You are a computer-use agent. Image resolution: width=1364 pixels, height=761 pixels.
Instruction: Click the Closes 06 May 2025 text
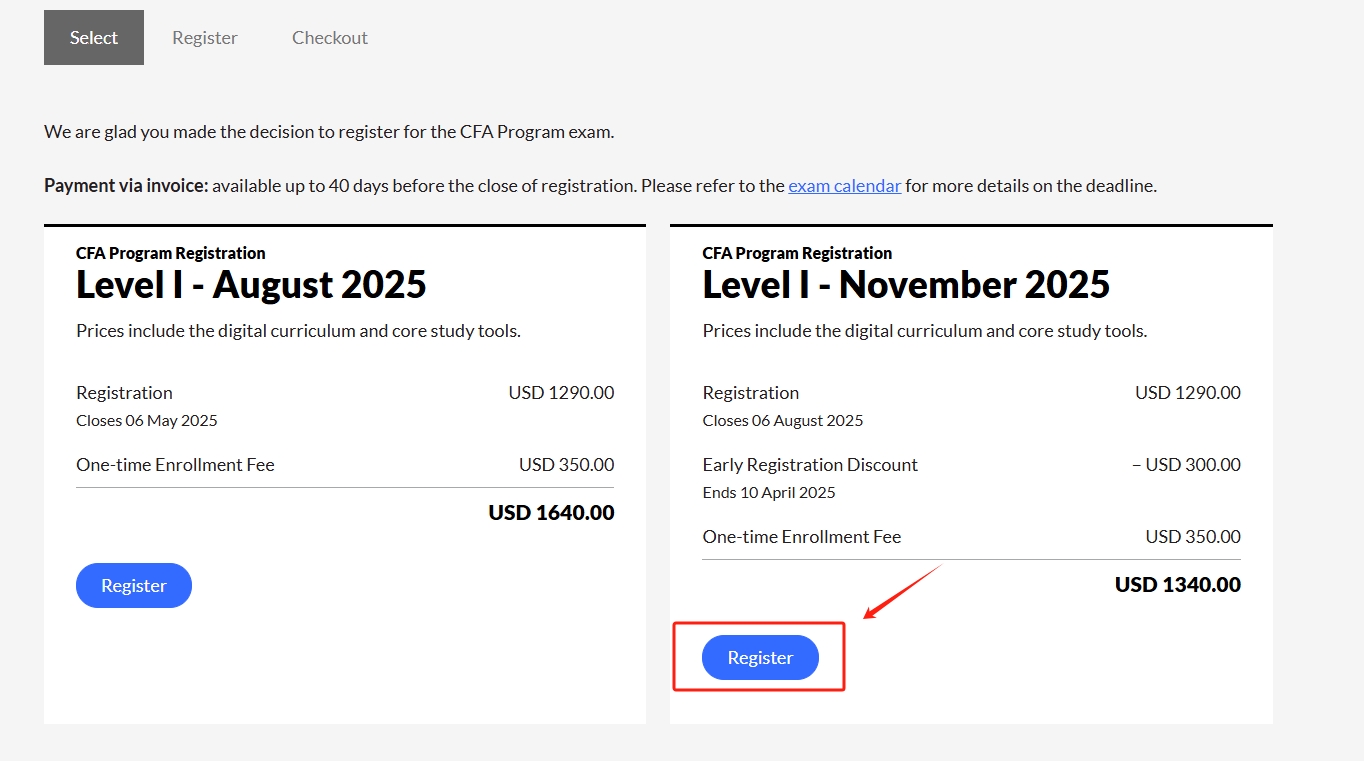click(x=147, y=421)
